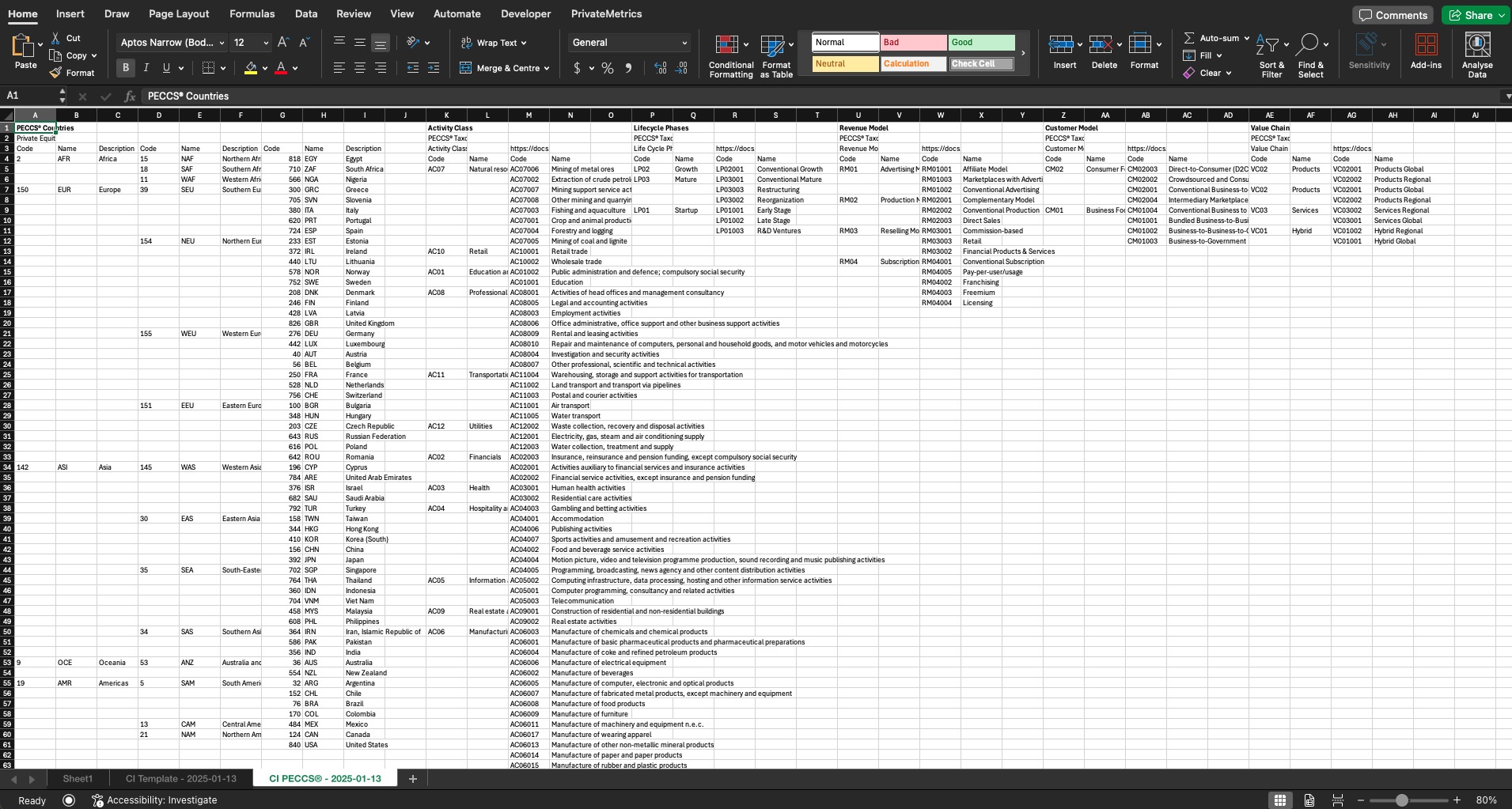Viewport: 1512px width, 809px height.
Task: Open the font size dropdown
Action: [x=266, y=43]
